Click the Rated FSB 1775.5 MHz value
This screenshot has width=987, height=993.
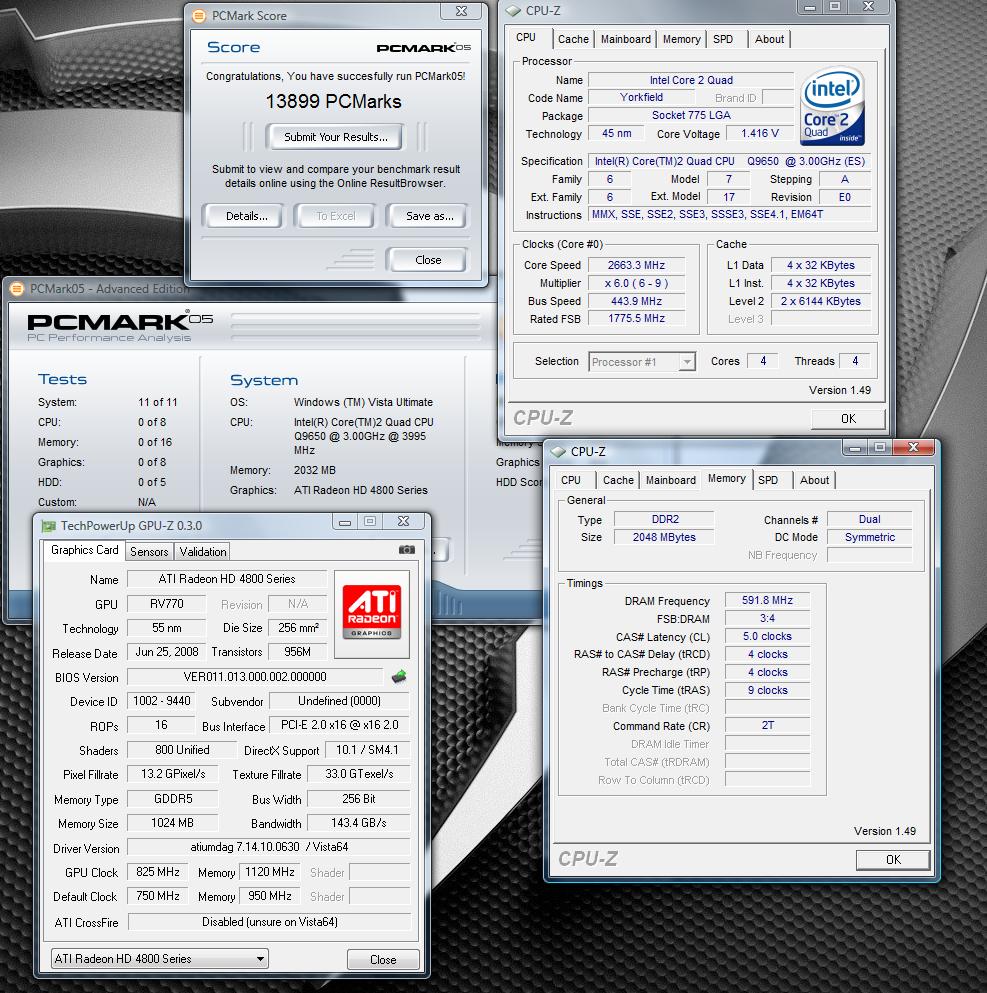point(636,319)
